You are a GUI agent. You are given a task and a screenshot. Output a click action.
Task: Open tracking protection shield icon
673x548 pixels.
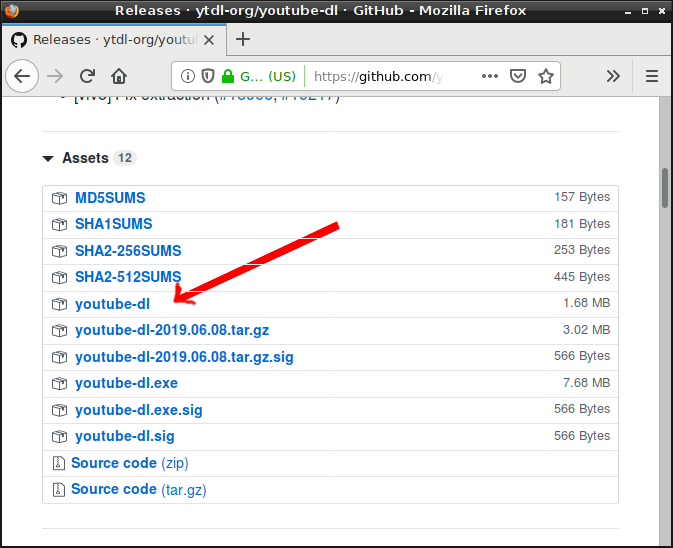[x=208, y=76]
